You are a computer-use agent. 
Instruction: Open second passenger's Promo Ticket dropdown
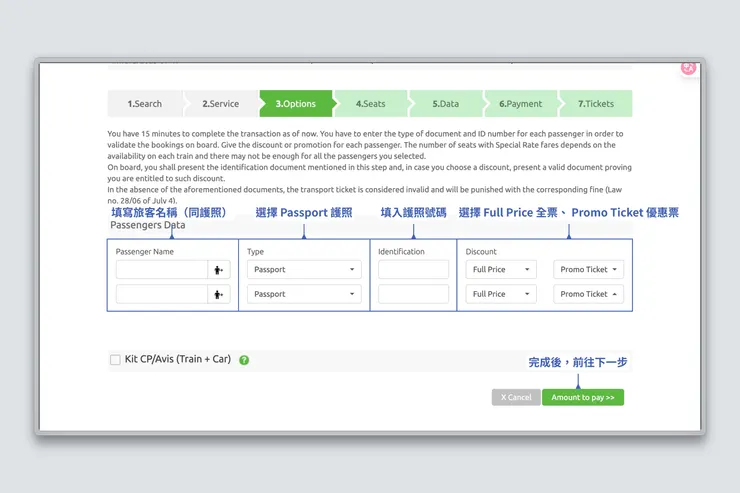pyautogui.click(x=589, y=294)
